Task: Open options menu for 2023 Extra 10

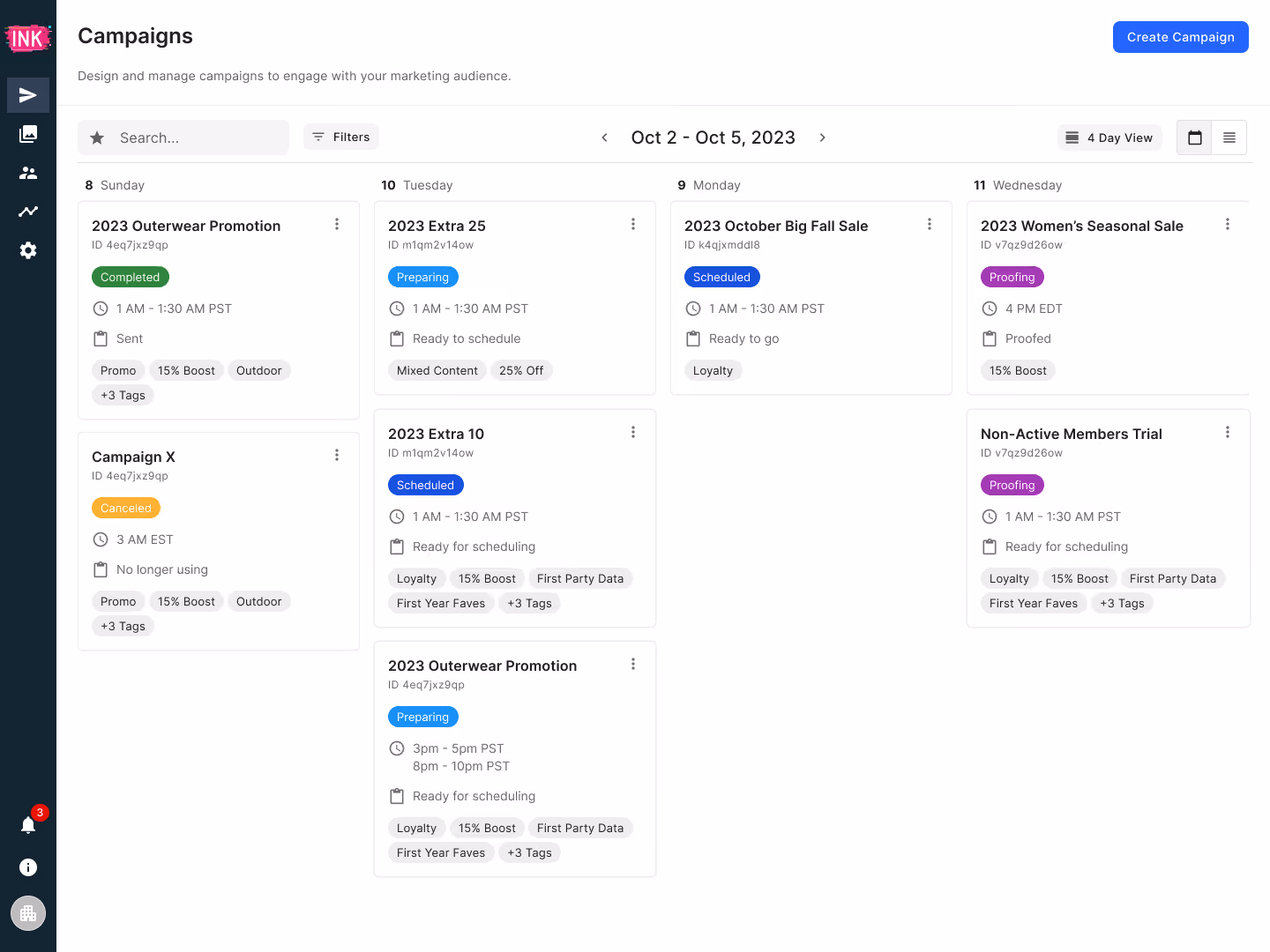Action: click(x=633, y=432)
